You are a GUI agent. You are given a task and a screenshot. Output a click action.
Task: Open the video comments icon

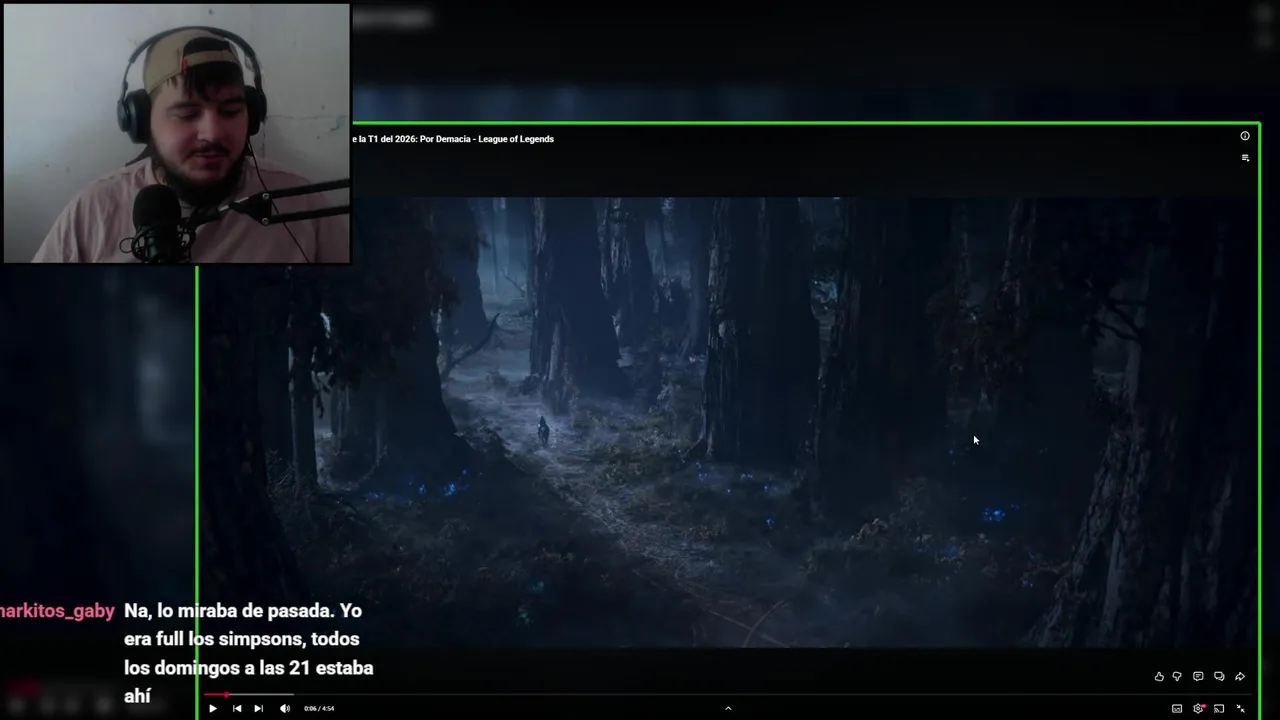(x=1198, y=677)
